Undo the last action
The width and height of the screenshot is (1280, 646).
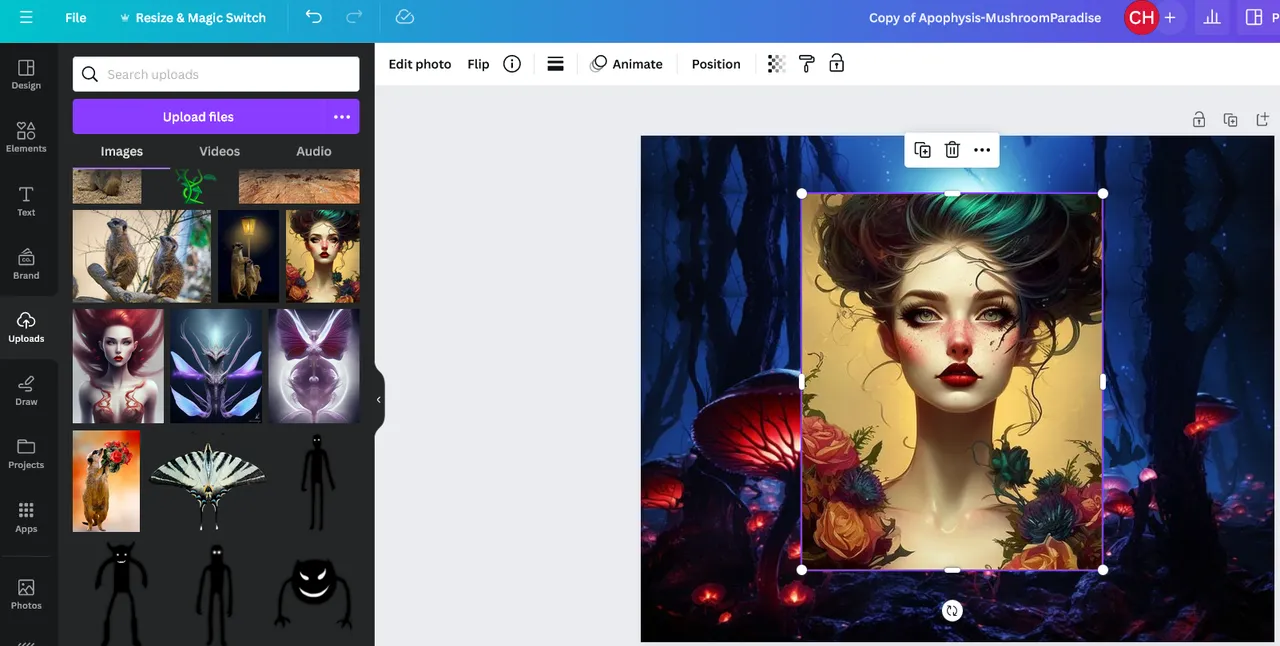[314, 17]
